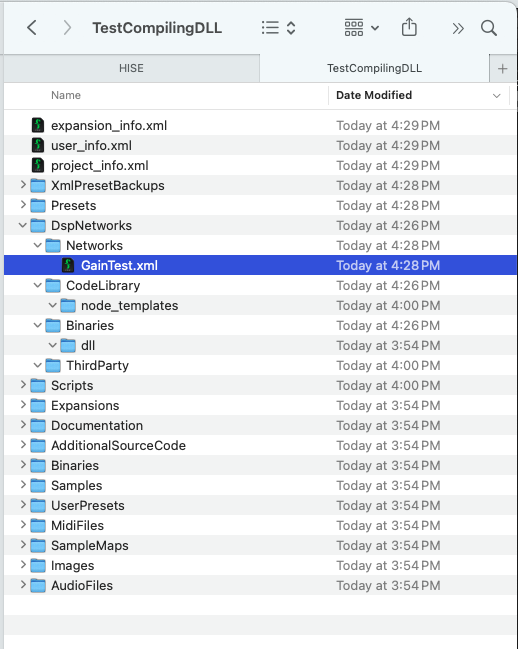Select the UserPresets folder icon
This screenshot has height=649, width=518.
[38, 505]
